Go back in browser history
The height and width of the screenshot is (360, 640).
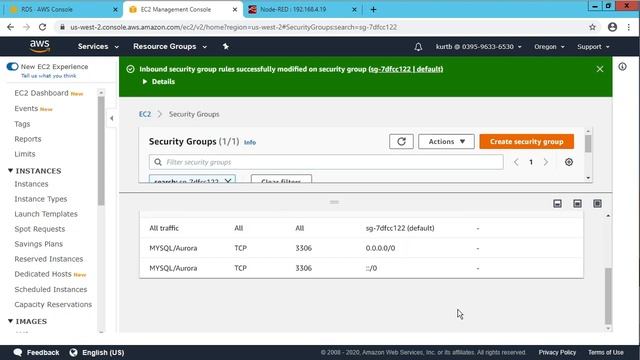coord(11,27)
